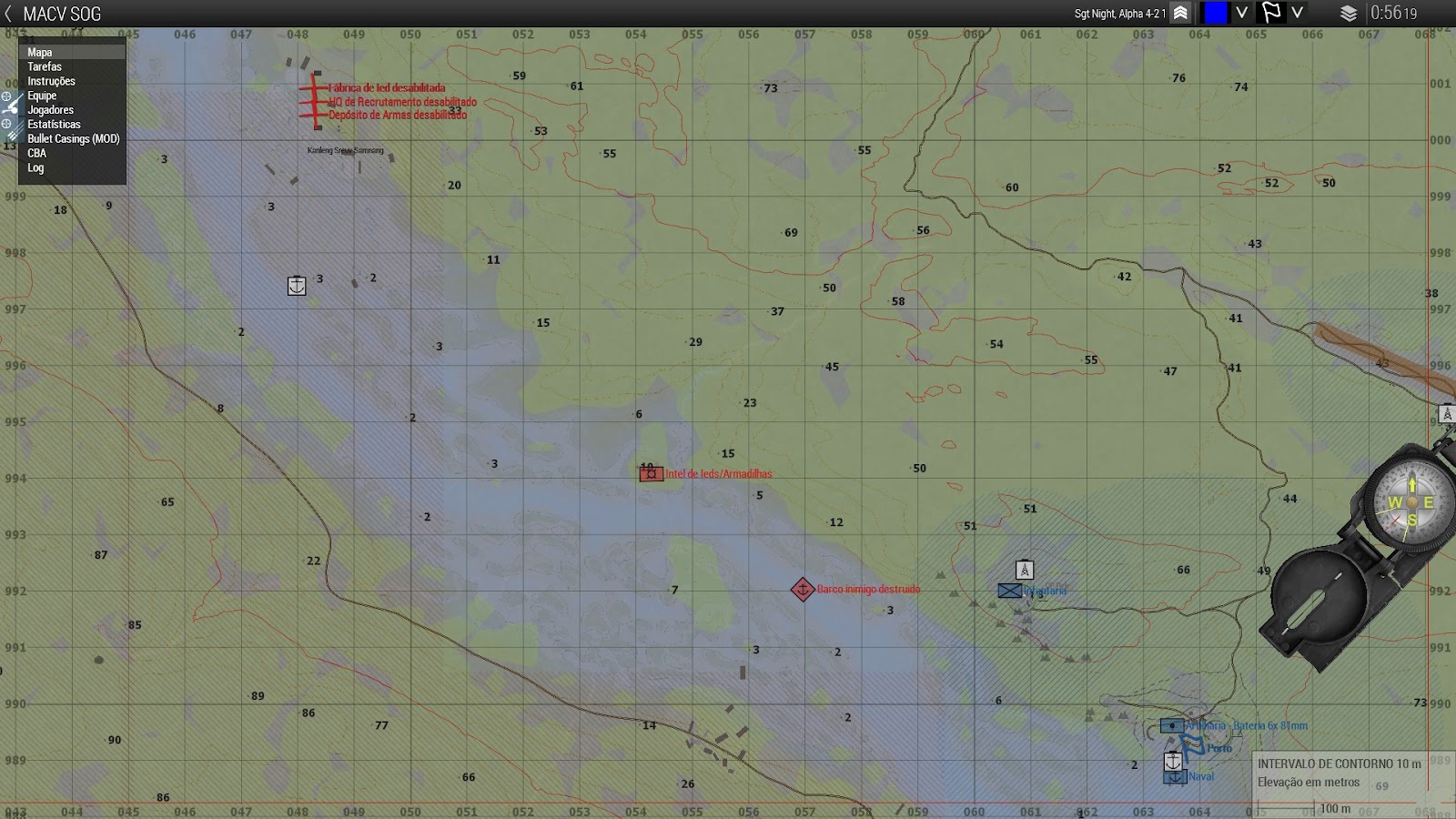The image size is (1456, 819).
Task: Click the MACV SOG title
Action: 62,14
